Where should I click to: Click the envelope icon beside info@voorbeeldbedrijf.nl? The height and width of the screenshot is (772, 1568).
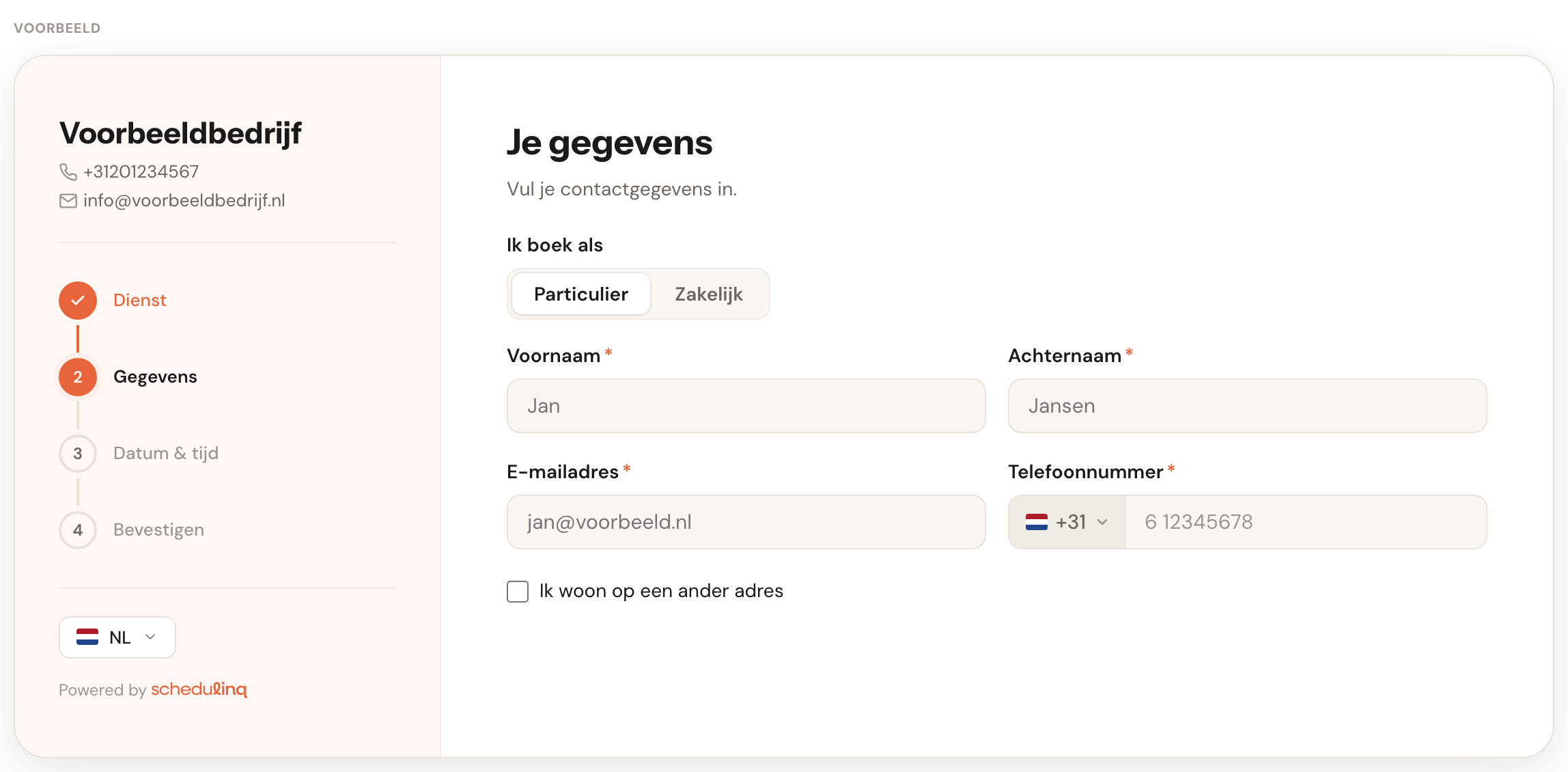point(68,201)
